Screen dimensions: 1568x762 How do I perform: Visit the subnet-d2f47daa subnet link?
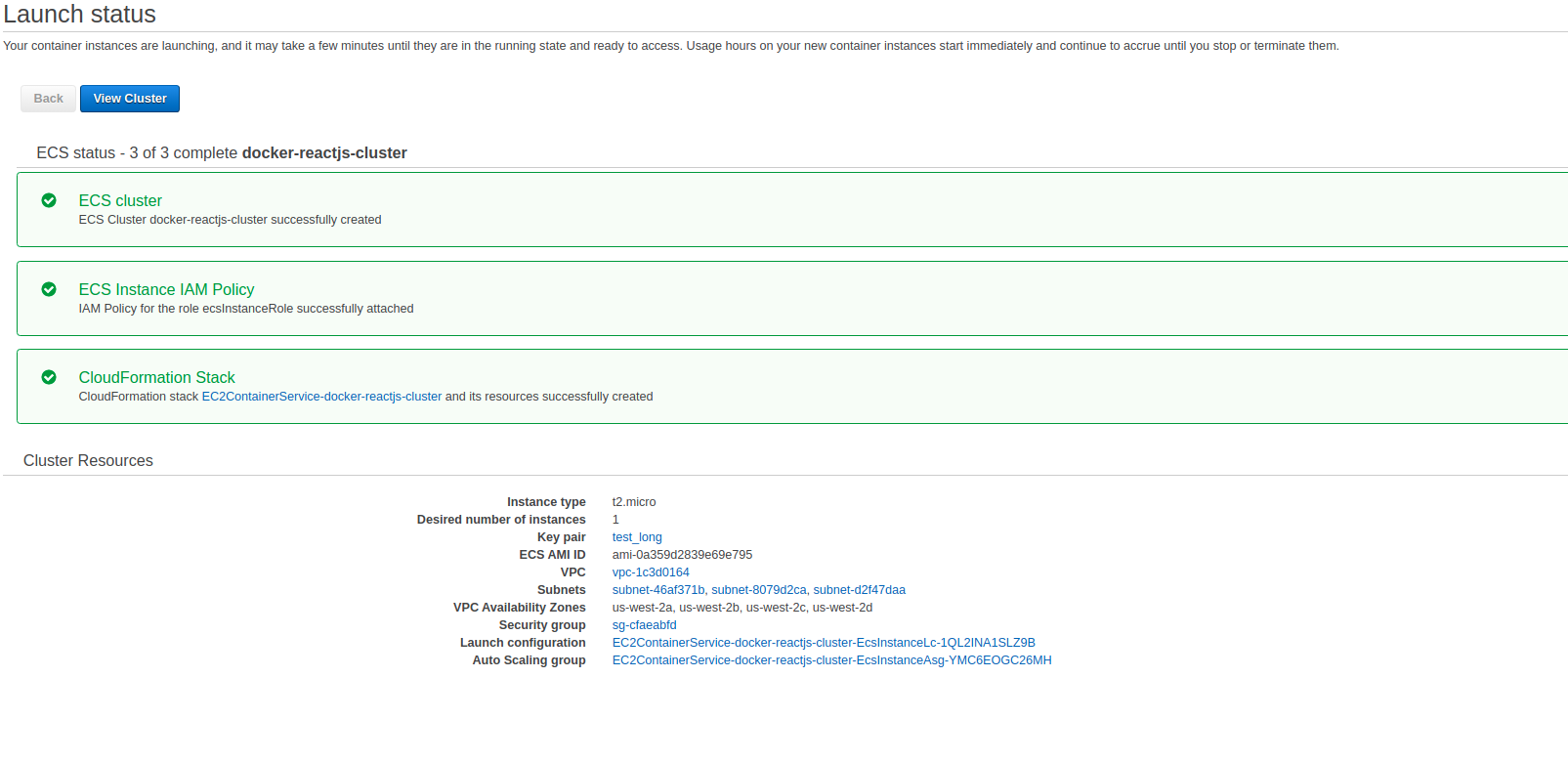859,590
